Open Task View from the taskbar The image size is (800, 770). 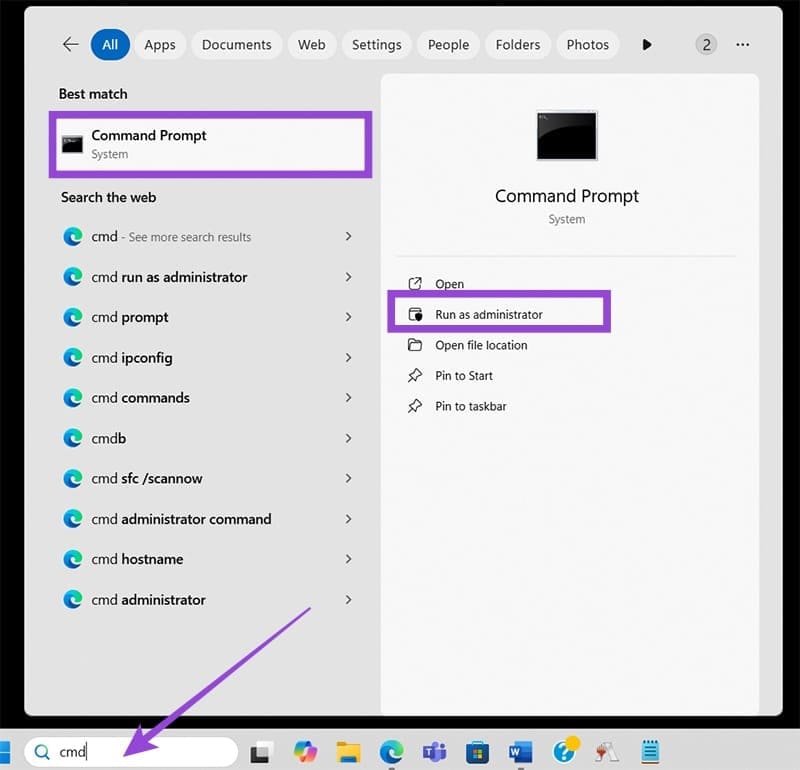260,752
